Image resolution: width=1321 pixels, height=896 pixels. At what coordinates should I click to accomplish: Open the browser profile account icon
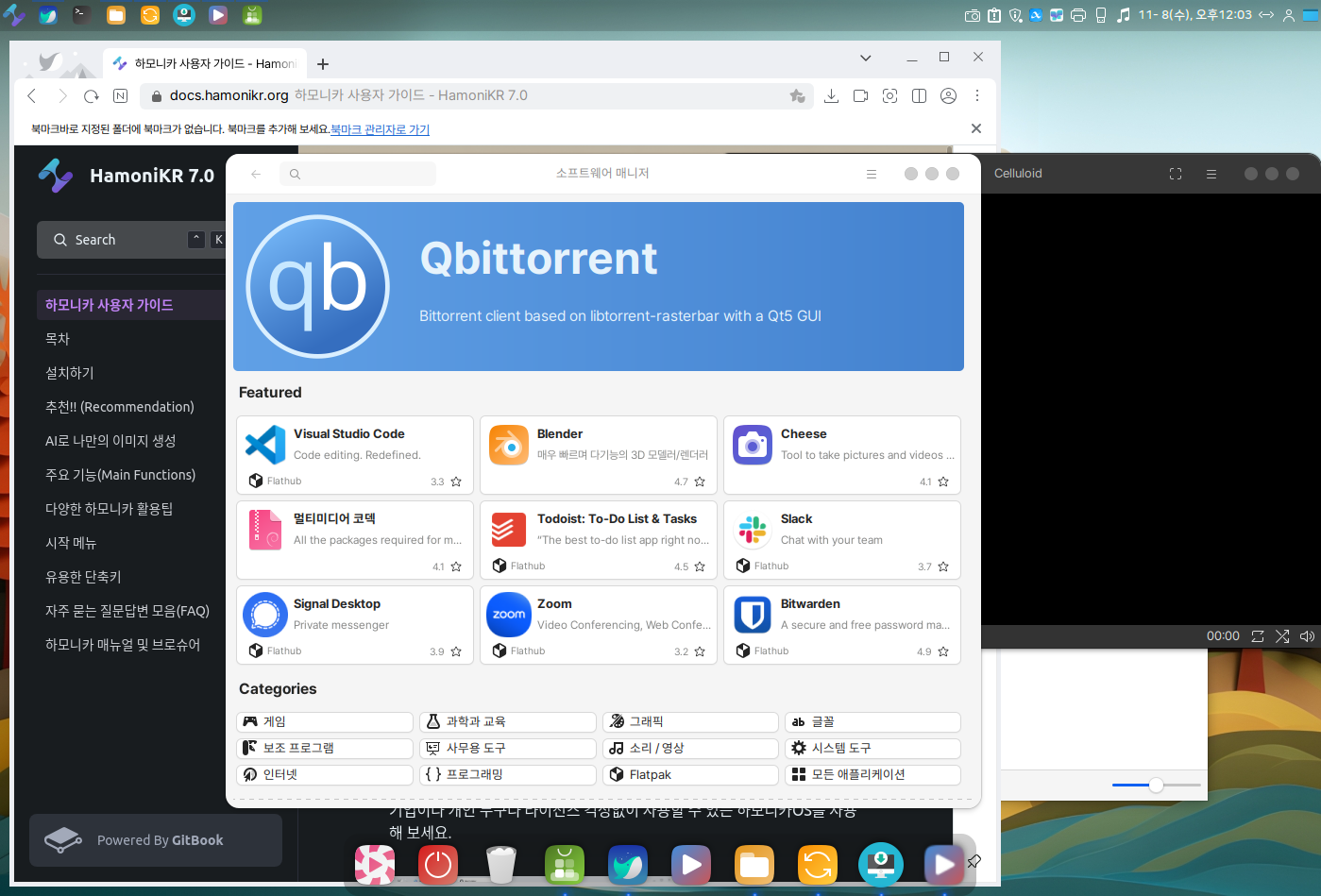pos(948,95)
